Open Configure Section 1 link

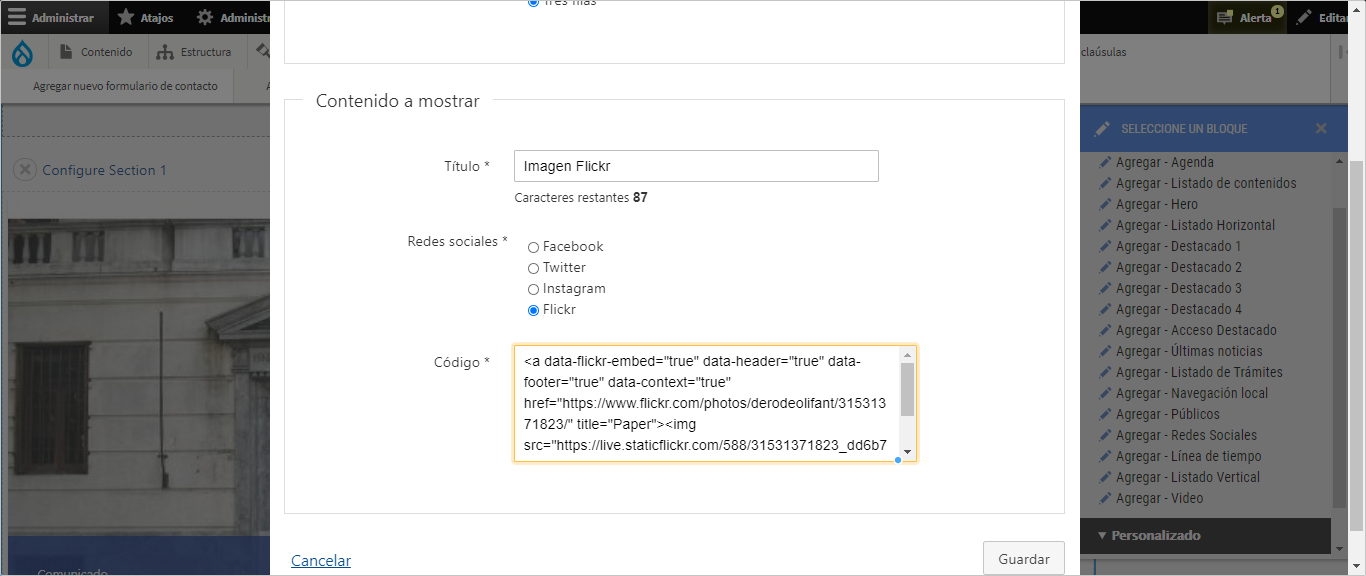tap(104, 170)
